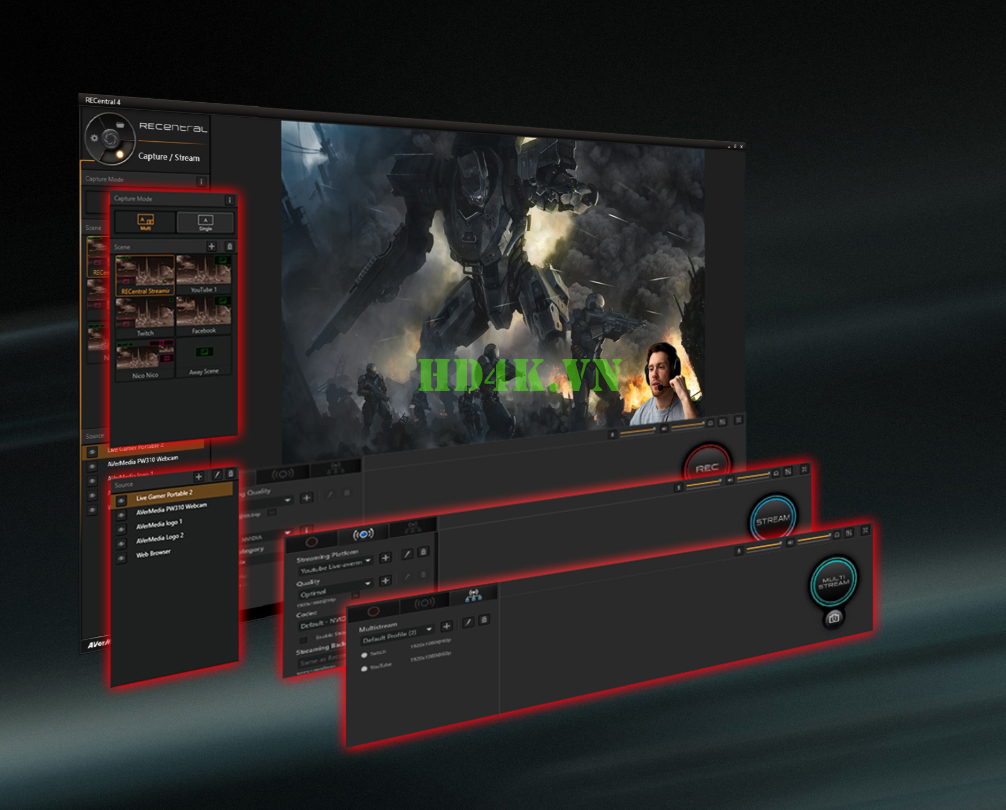The image size is (1006, 810).
Task: Open settings via the gear on RECentral logo
Action: coord(94,137)
